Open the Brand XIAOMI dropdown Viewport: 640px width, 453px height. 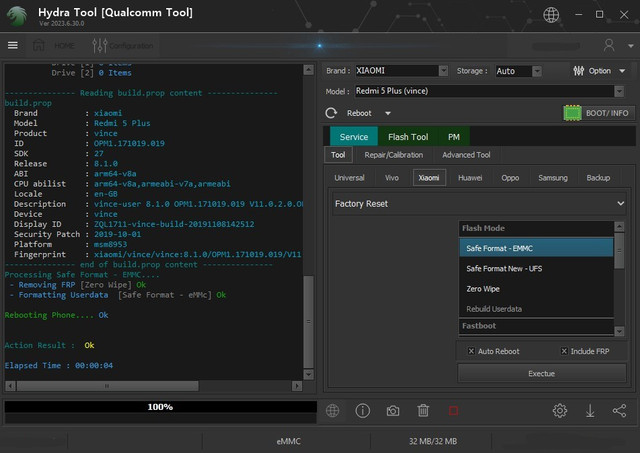(443, 71)
